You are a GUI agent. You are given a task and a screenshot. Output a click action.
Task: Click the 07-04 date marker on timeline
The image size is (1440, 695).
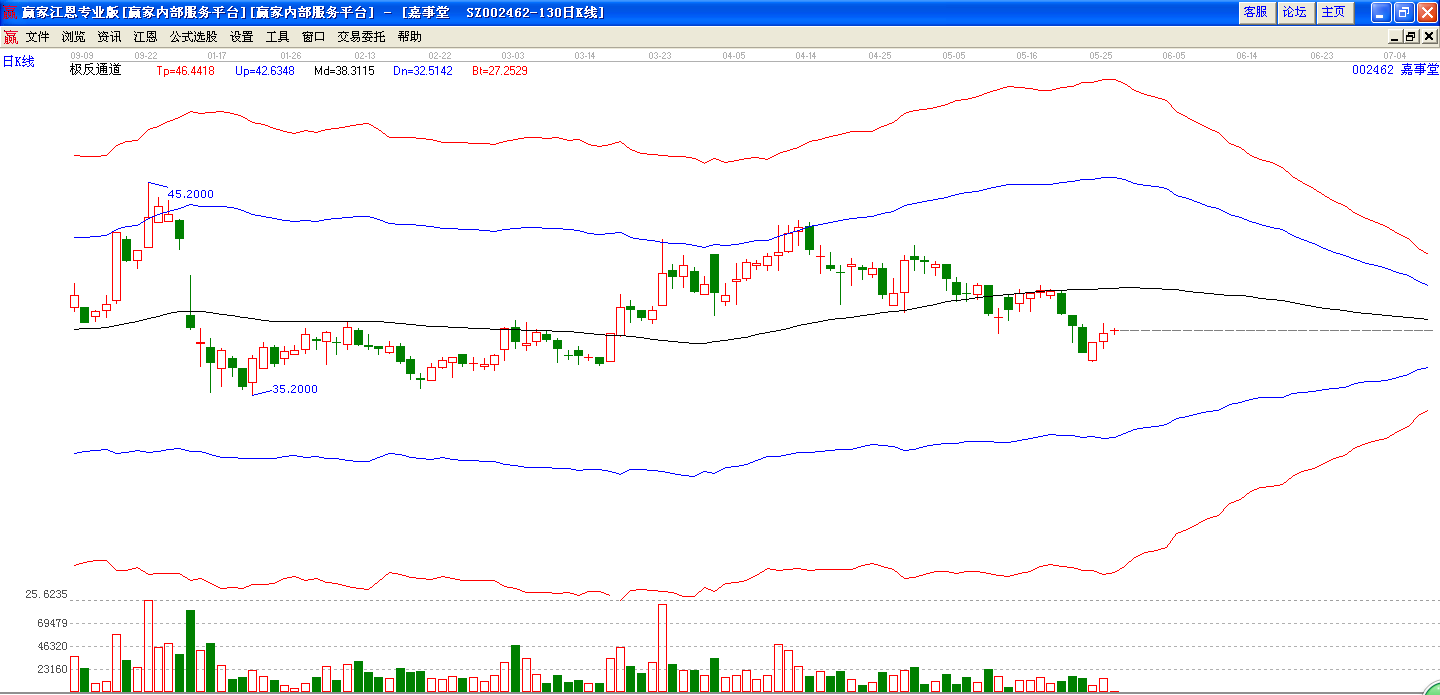point(1395,56)
